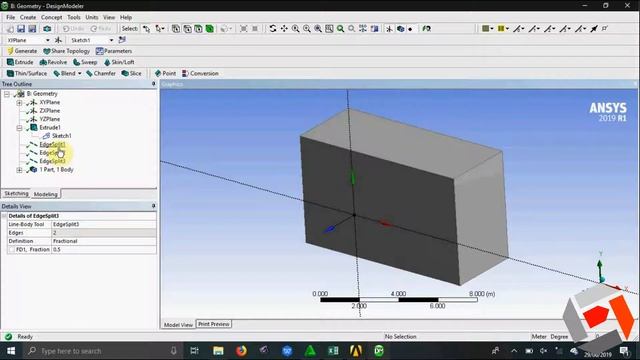
Task: Click the Point tool icon
Action: (158, 73)
